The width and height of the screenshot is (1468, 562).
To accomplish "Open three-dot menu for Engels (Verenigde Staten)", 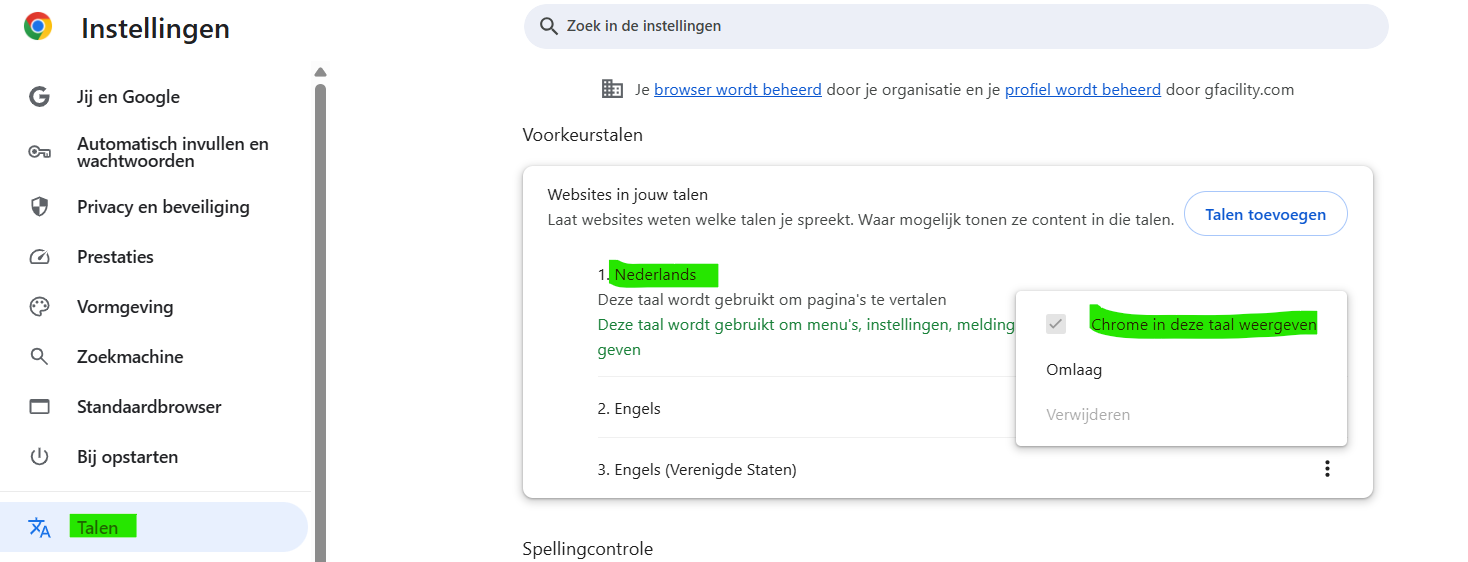I will click(1327, 469).
